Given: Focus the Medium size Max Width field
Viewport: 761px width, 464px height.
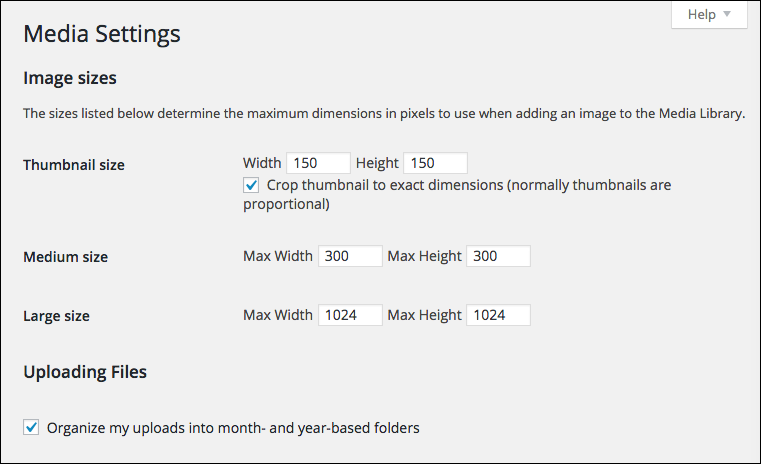Looking at the screenshot, I should (350, 256).
